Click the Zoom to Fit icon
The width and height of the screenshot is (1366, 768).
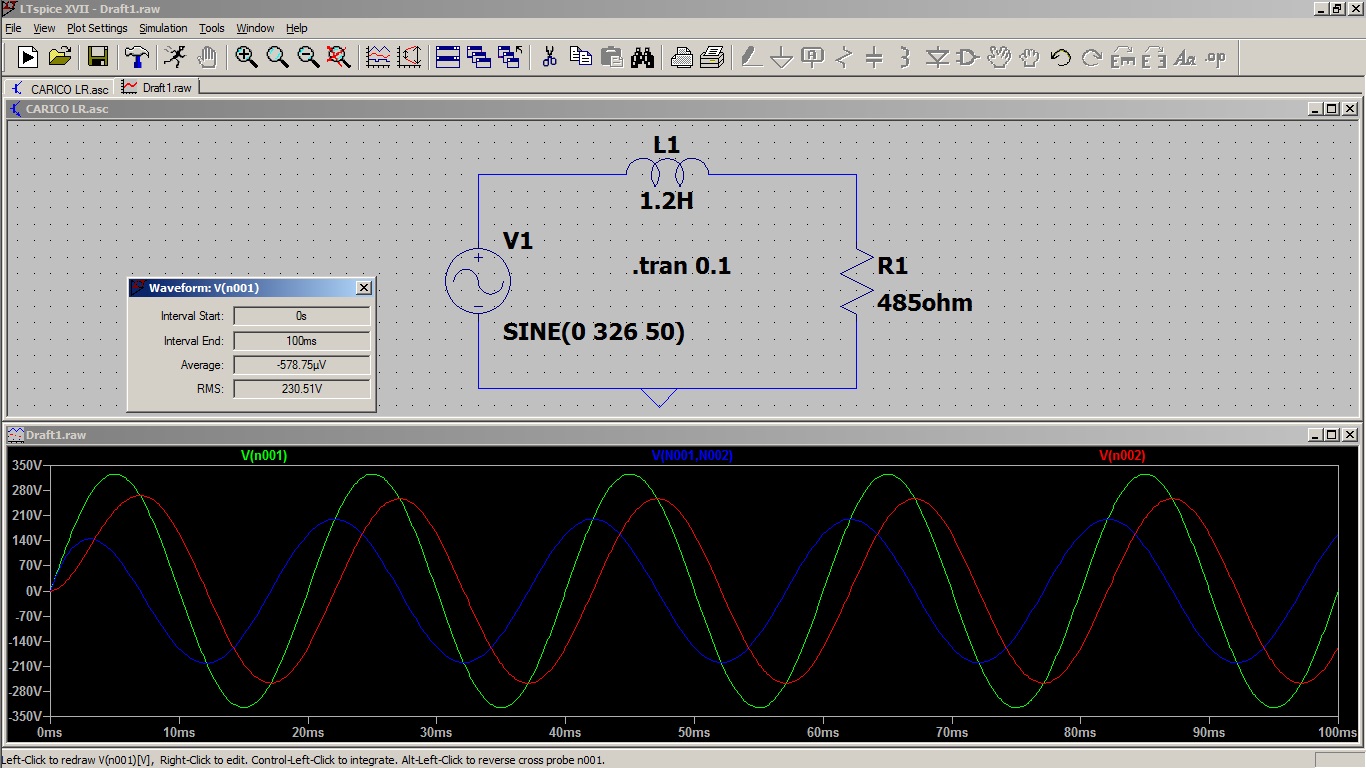click(339, 57)
